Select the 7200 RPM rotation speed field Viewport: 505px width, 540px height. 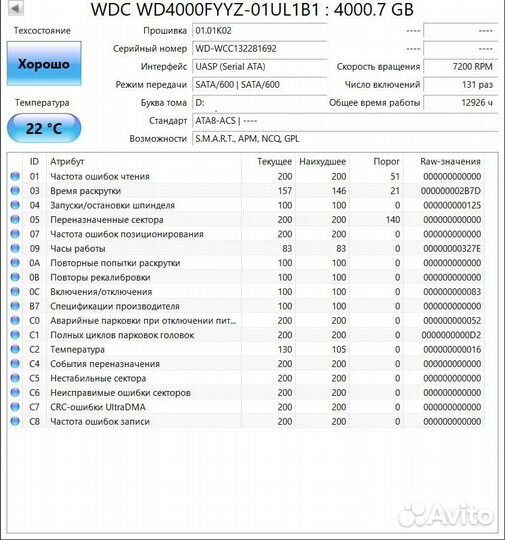pos(460,66)
